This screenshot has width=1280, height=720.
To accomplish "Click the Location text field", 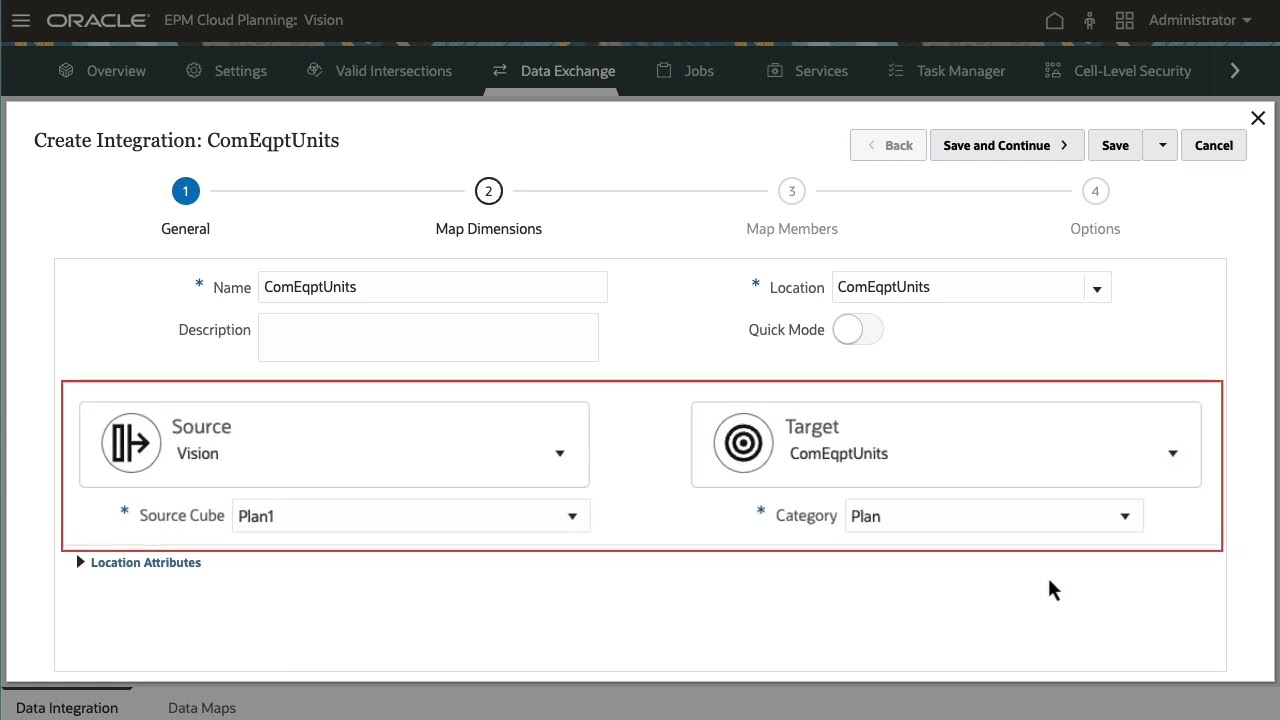I will pos(958,287).
